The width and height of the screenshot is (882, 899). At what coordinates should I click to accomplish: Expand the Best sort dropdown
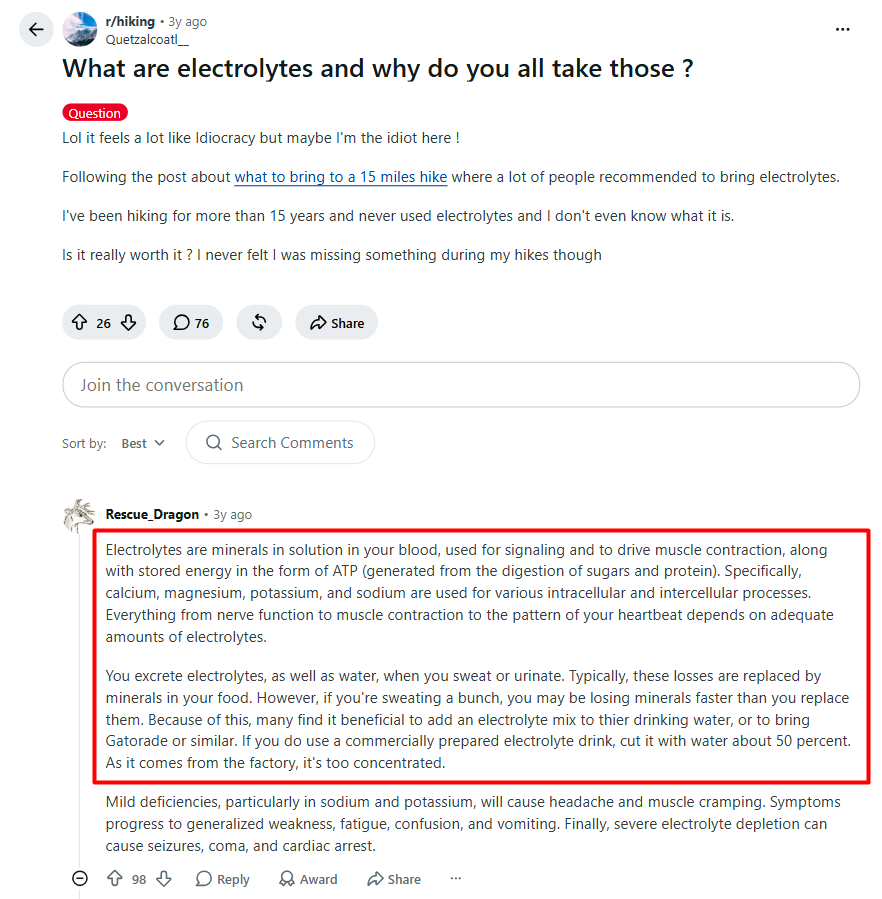point(143,443)
